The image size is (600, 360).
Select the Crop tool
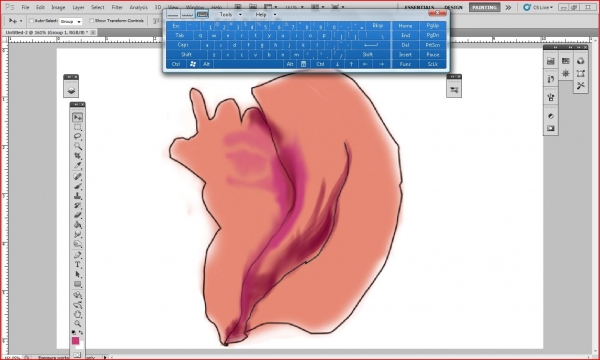click(x=78, y=156)
